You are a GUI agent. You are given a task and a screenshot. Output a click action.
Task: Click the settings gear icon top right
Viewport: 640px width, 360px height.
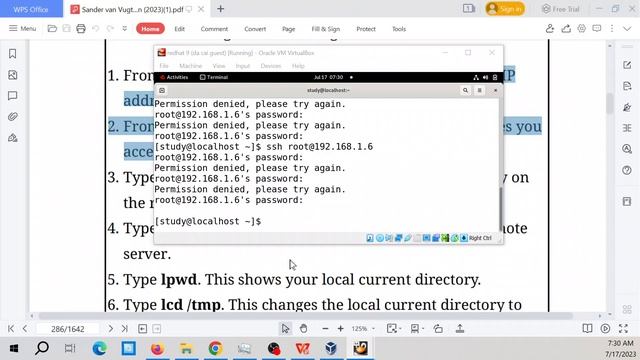[581, 29]
